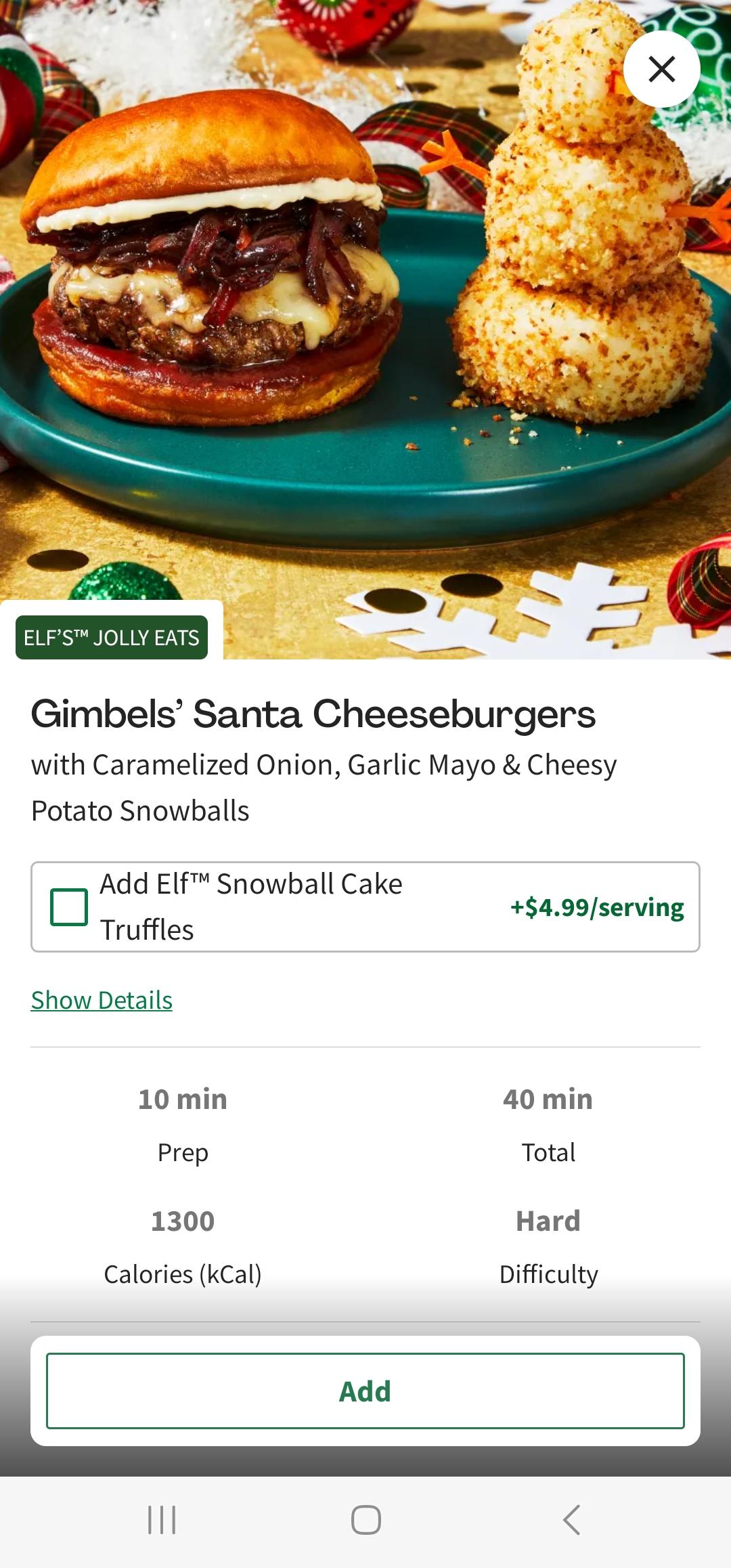Tap the Hard difficulty value
Screen dimensions: 731x1568
point(548,1221)
